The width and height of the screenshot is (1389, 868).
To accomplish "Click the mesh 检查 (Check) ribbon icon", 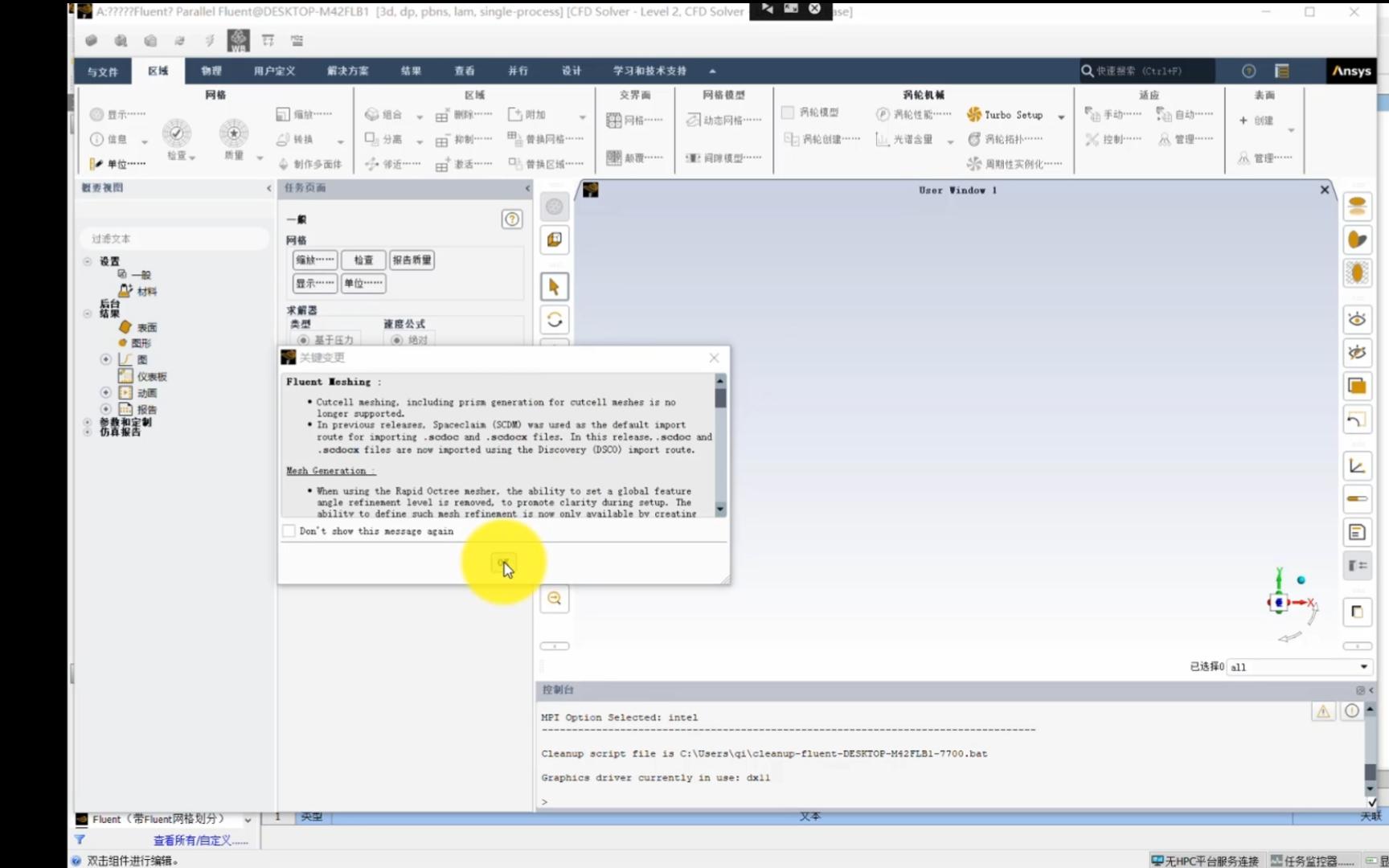I will [x=177, y=133].
